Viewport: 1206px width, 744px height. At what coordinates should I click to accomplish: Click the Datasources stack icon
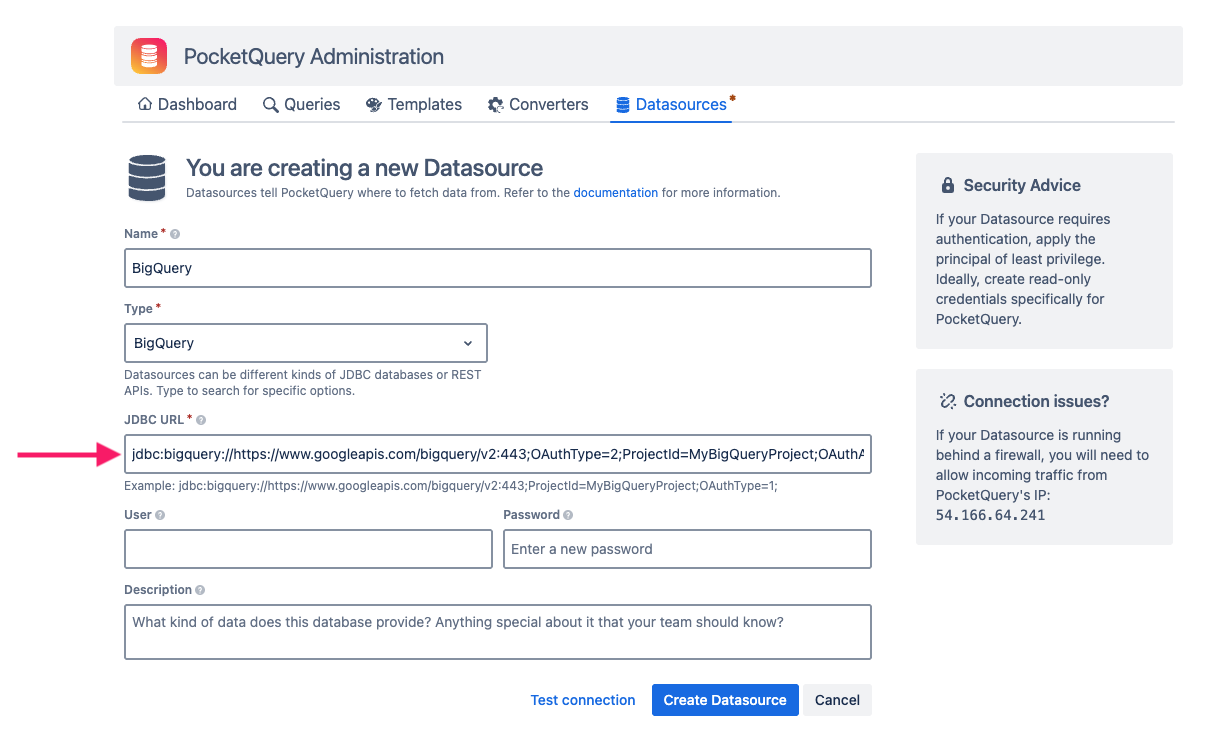pyautogui.click(x=623, y=104)
